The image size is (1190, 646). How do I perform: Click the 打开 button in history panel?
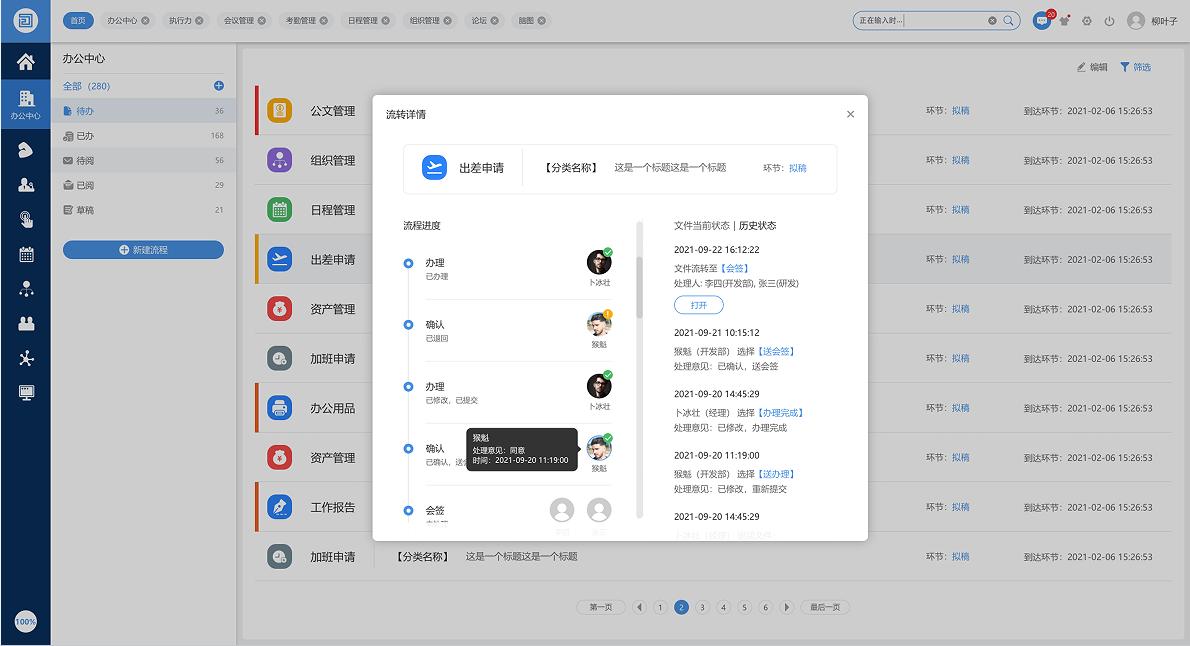click(x=698, y=305)
